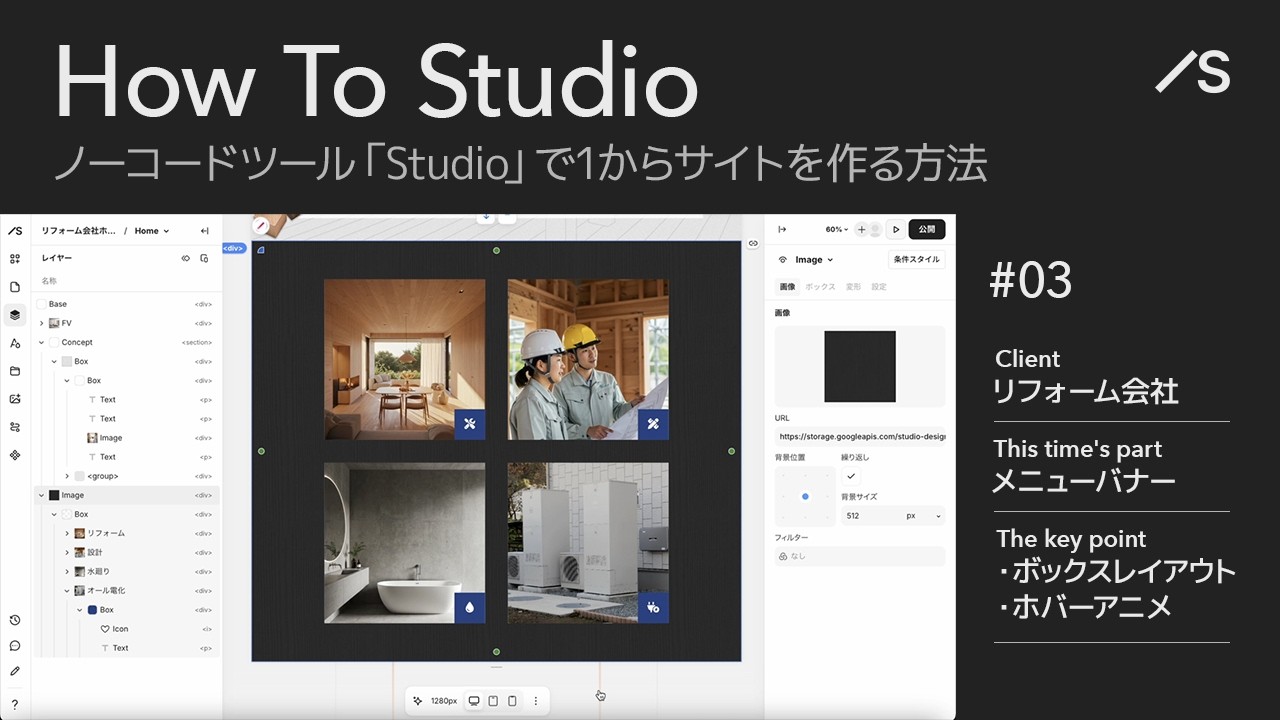Select the mobile breakpoint icon
Image resolution: width=1280 pixels, height=720 pixels.
click(512, 701)
